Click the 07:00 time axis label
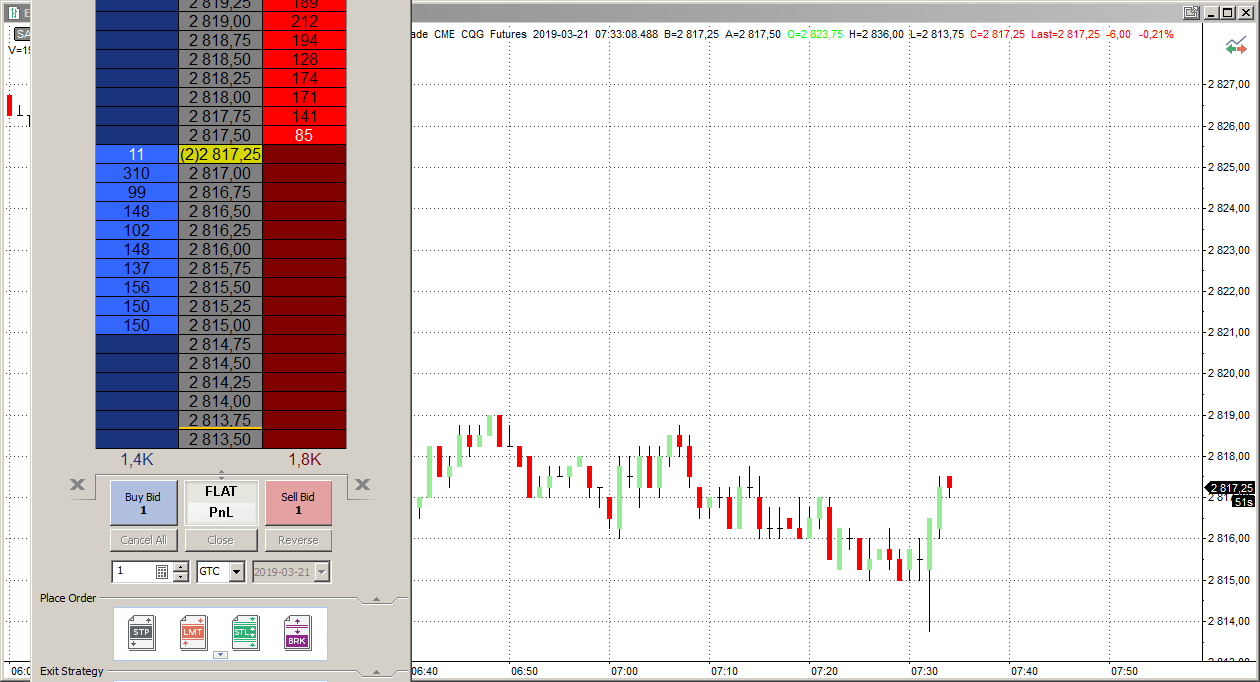This screenshot has height=682, width=1260. 624,671
